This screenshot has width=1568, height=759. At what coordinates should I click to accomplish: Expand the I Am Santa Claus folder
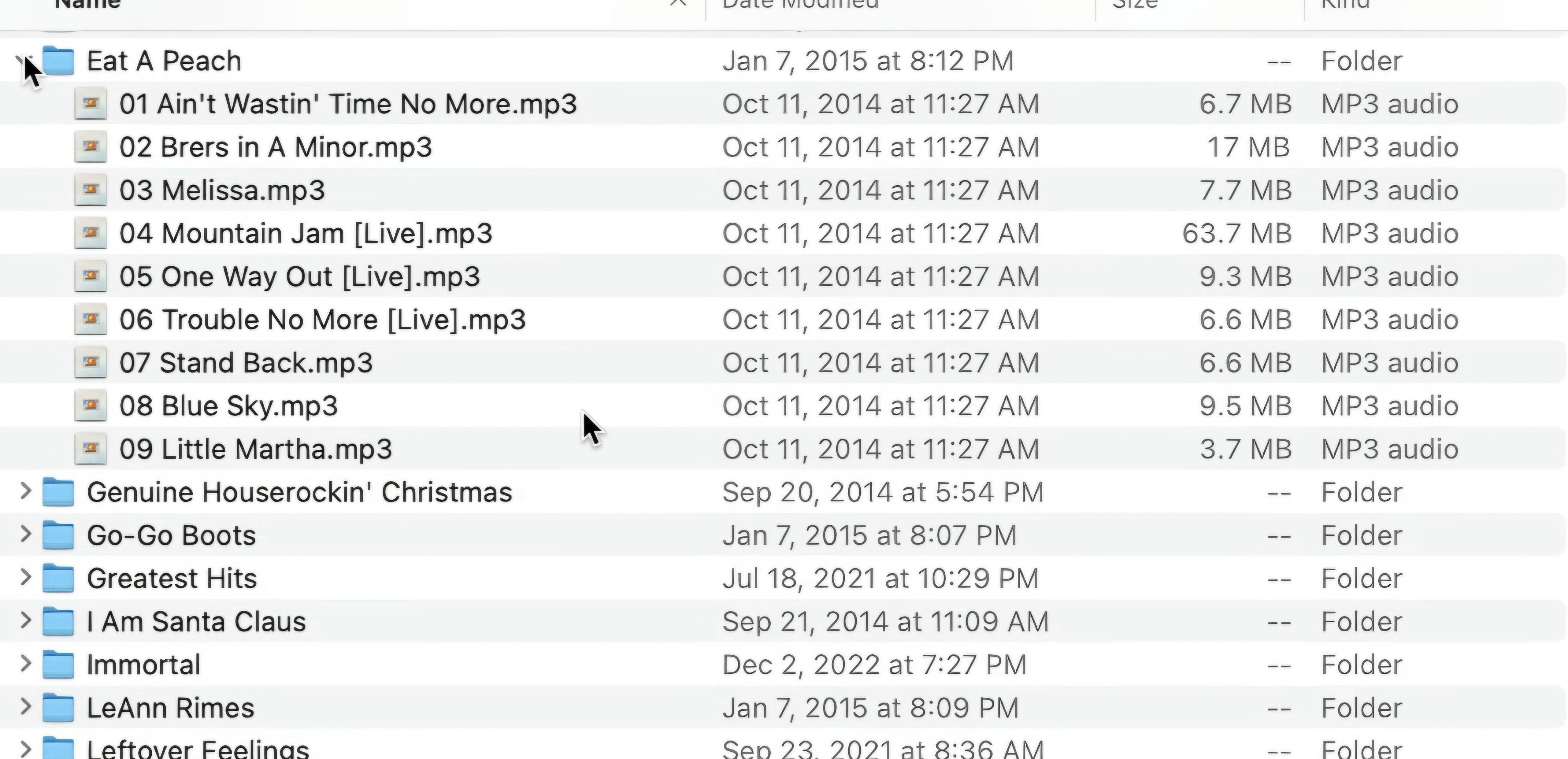point(25,621)
